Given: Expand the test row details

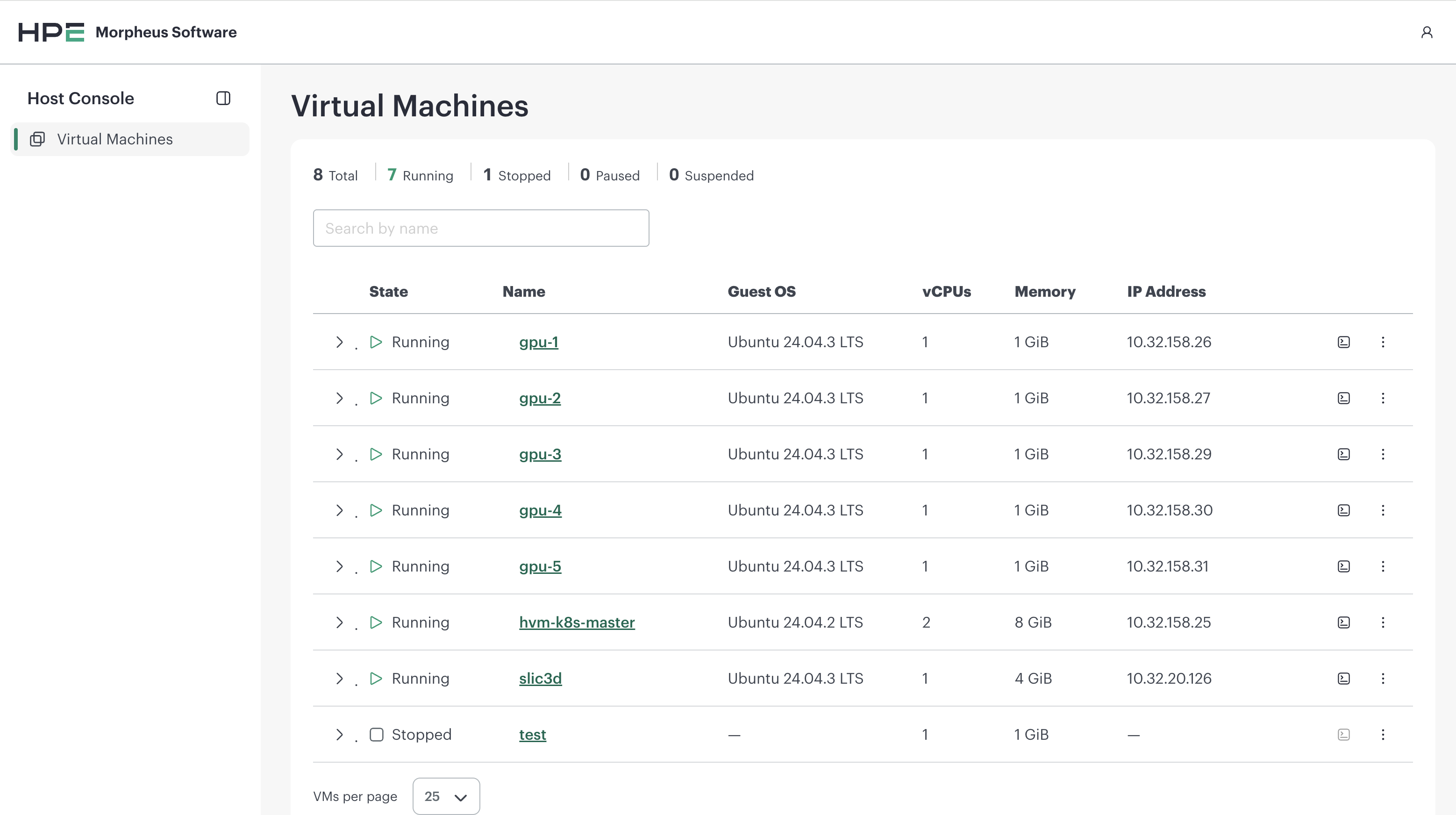Looking at the screenshot, I should pos(339,734).
